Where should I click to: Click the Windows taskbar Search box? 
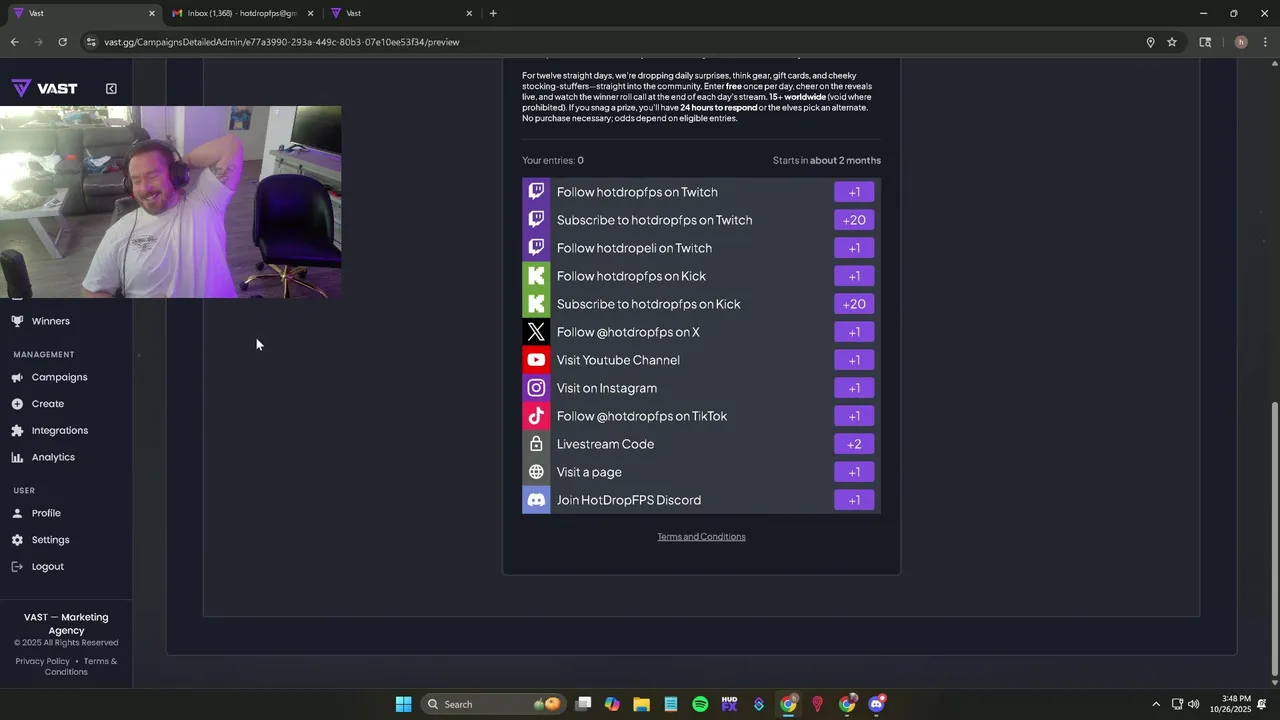point(494,704)
